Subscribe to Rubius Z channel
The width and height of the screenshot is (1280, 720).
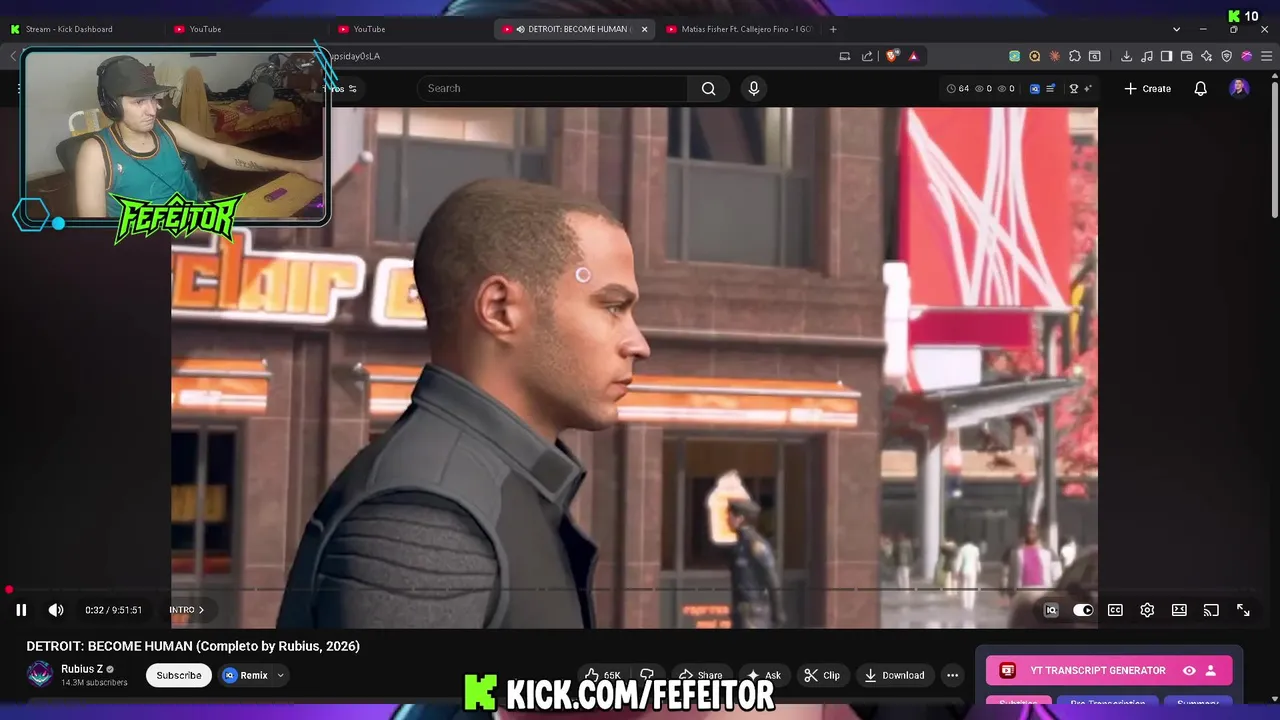pos(179,675)
